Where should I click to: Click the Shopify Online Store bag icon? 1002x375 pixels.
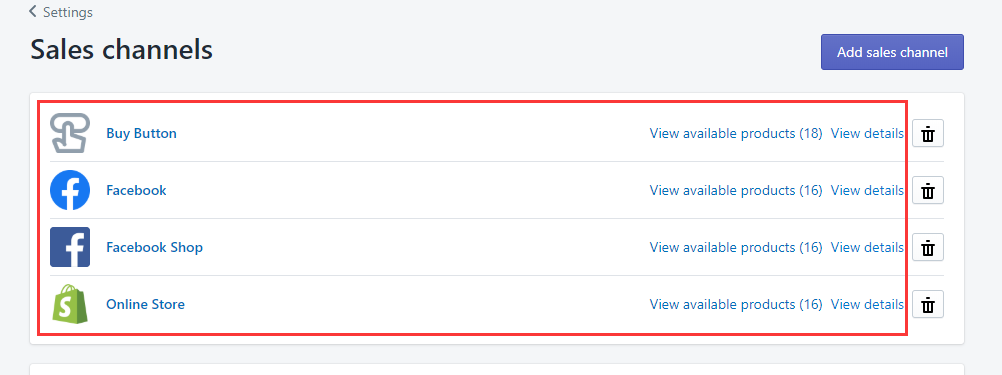point(70,303)
